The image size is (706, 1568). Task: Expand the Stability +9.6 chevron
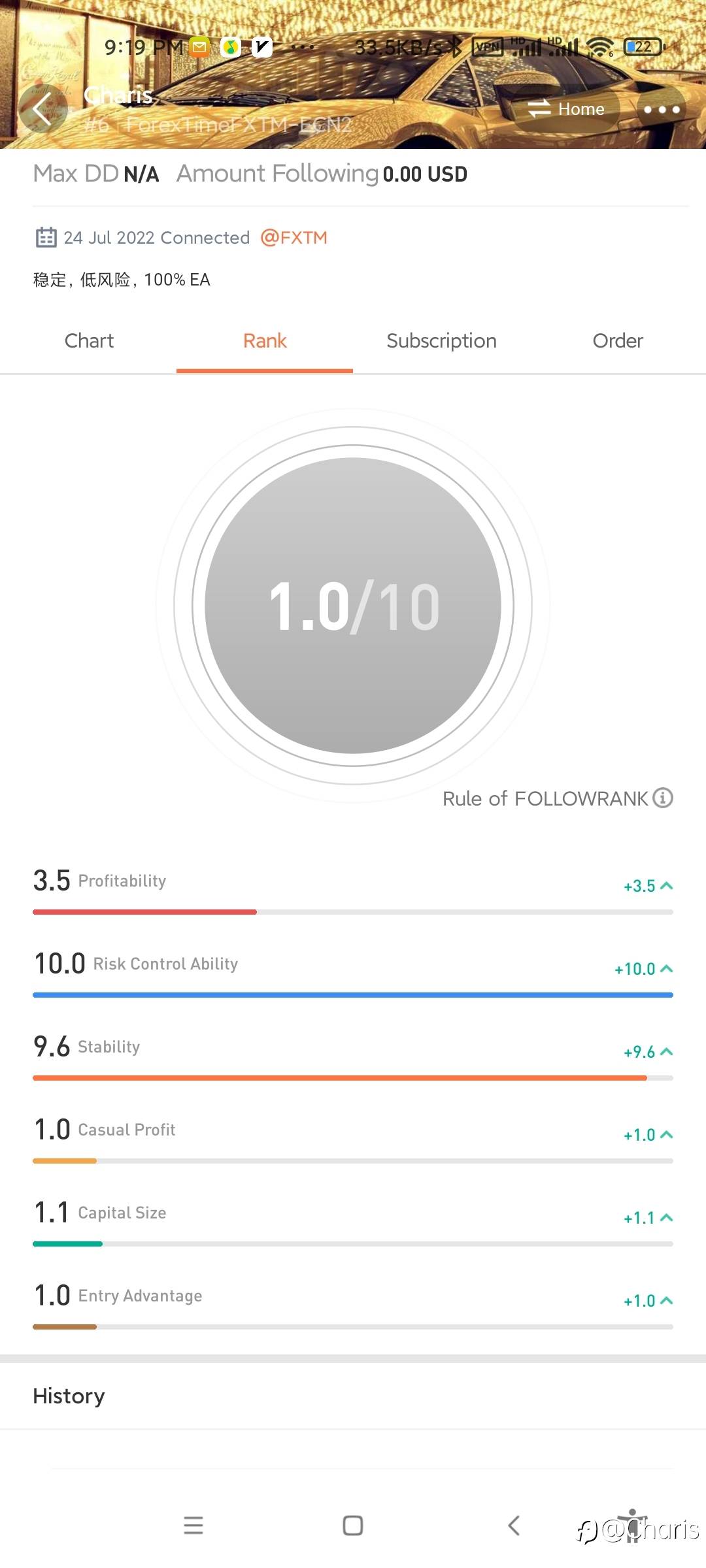coord(666,1052)
